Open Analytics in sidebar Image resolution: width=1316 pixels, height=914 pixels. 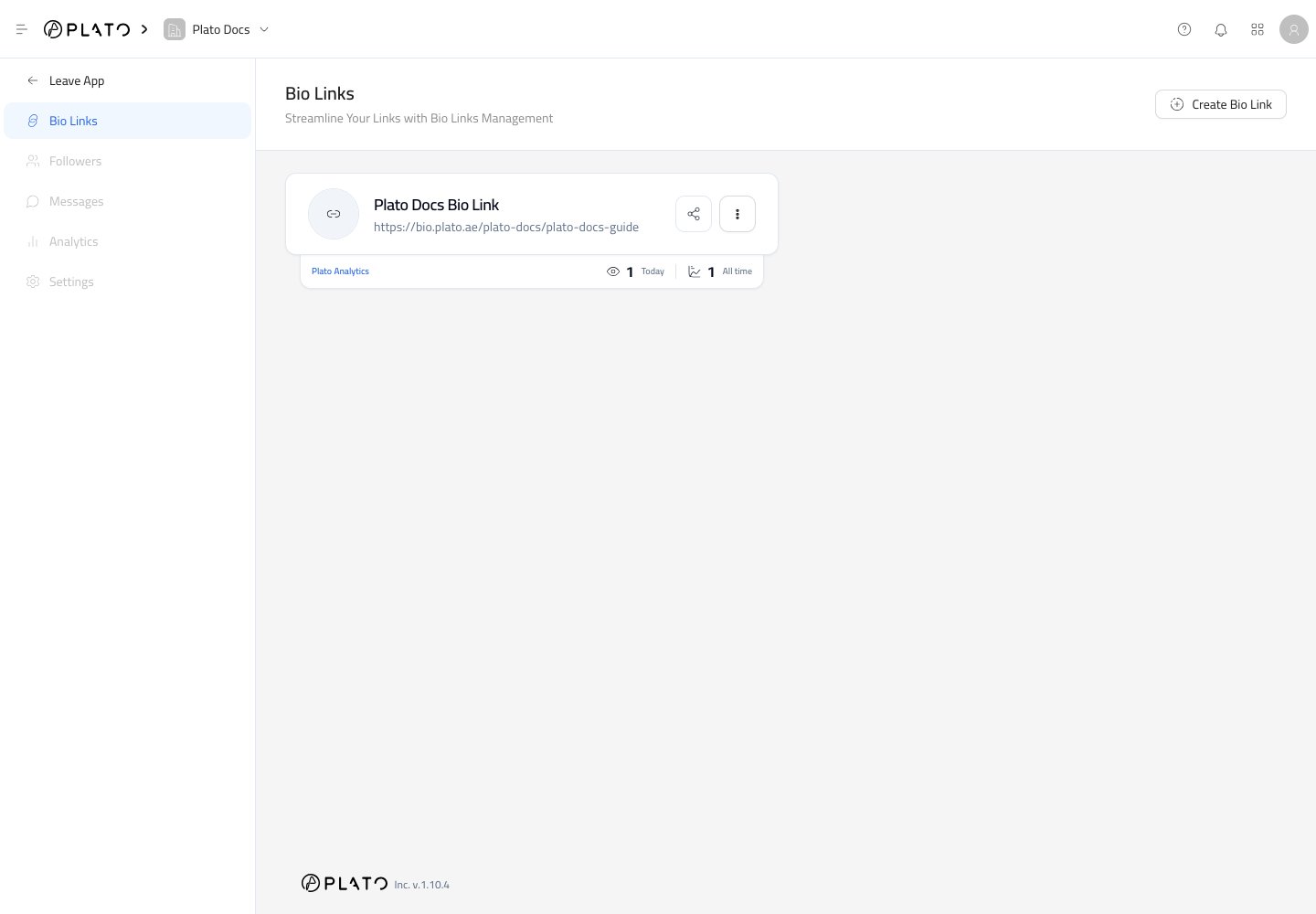click(x=127, y=241)
